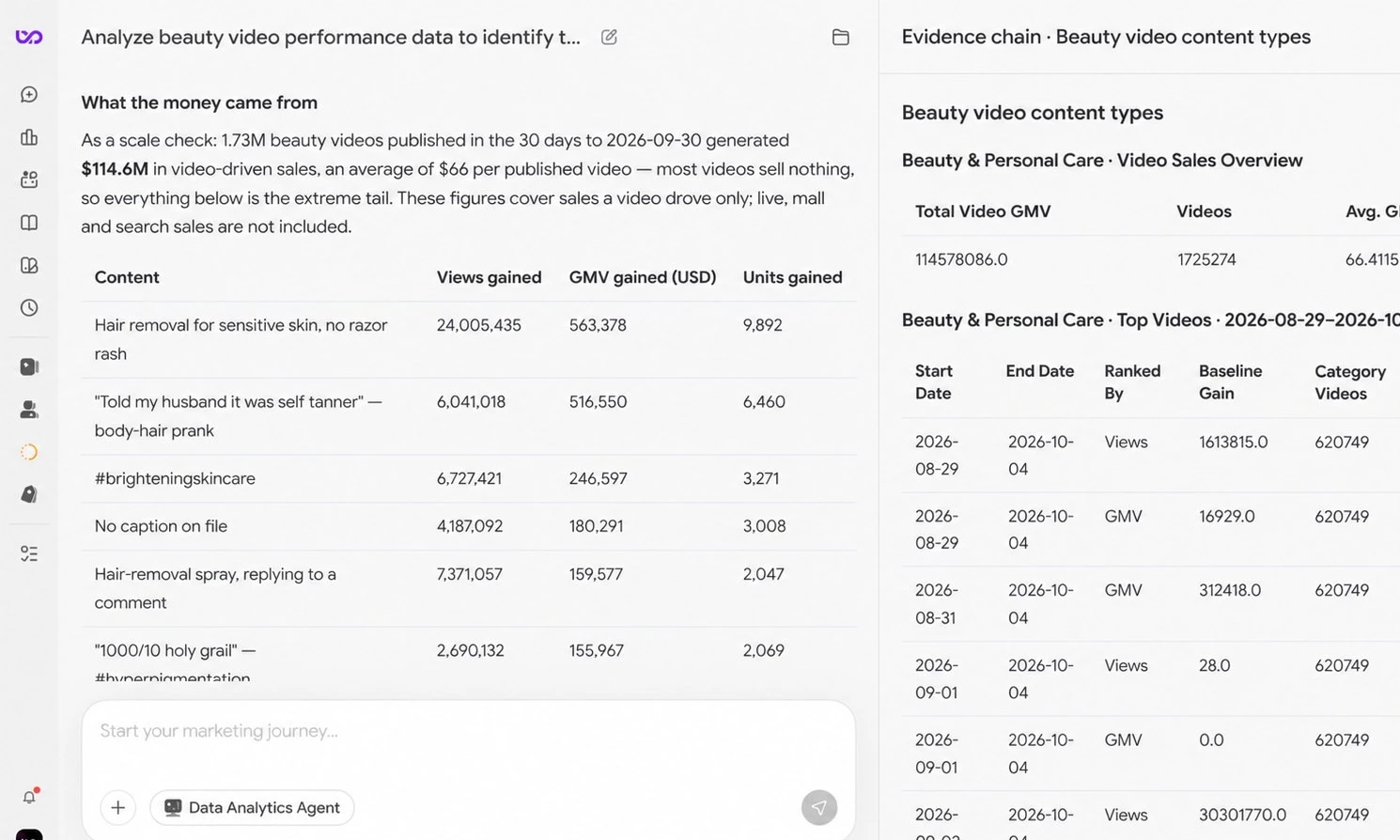Click the total GMV value 114578086.0
1400x840 pixels.
tap(961, 259)
